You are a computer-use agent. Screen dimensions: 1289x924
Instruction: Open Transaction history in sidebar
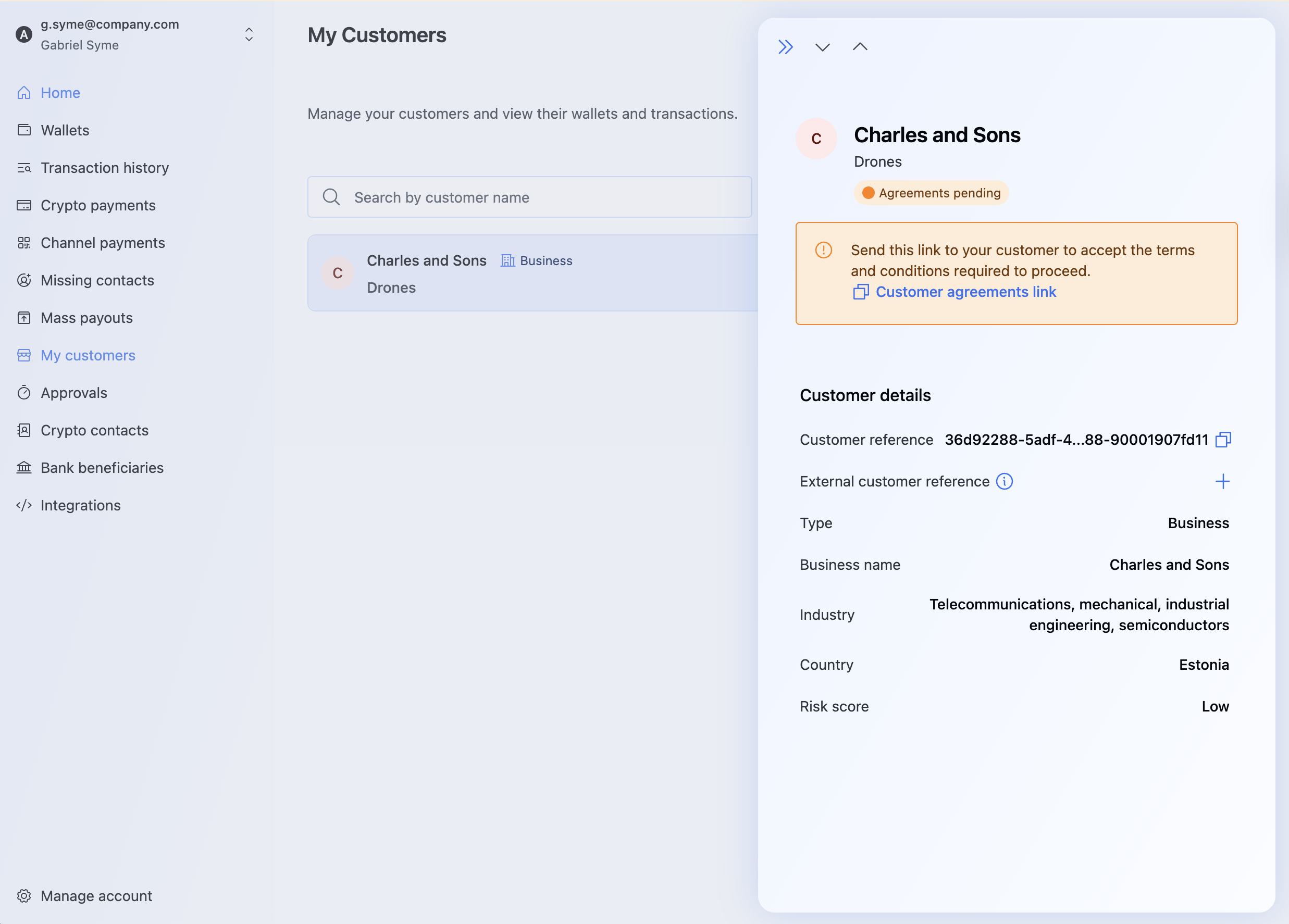pyautogui.click(x=105, y=168)
